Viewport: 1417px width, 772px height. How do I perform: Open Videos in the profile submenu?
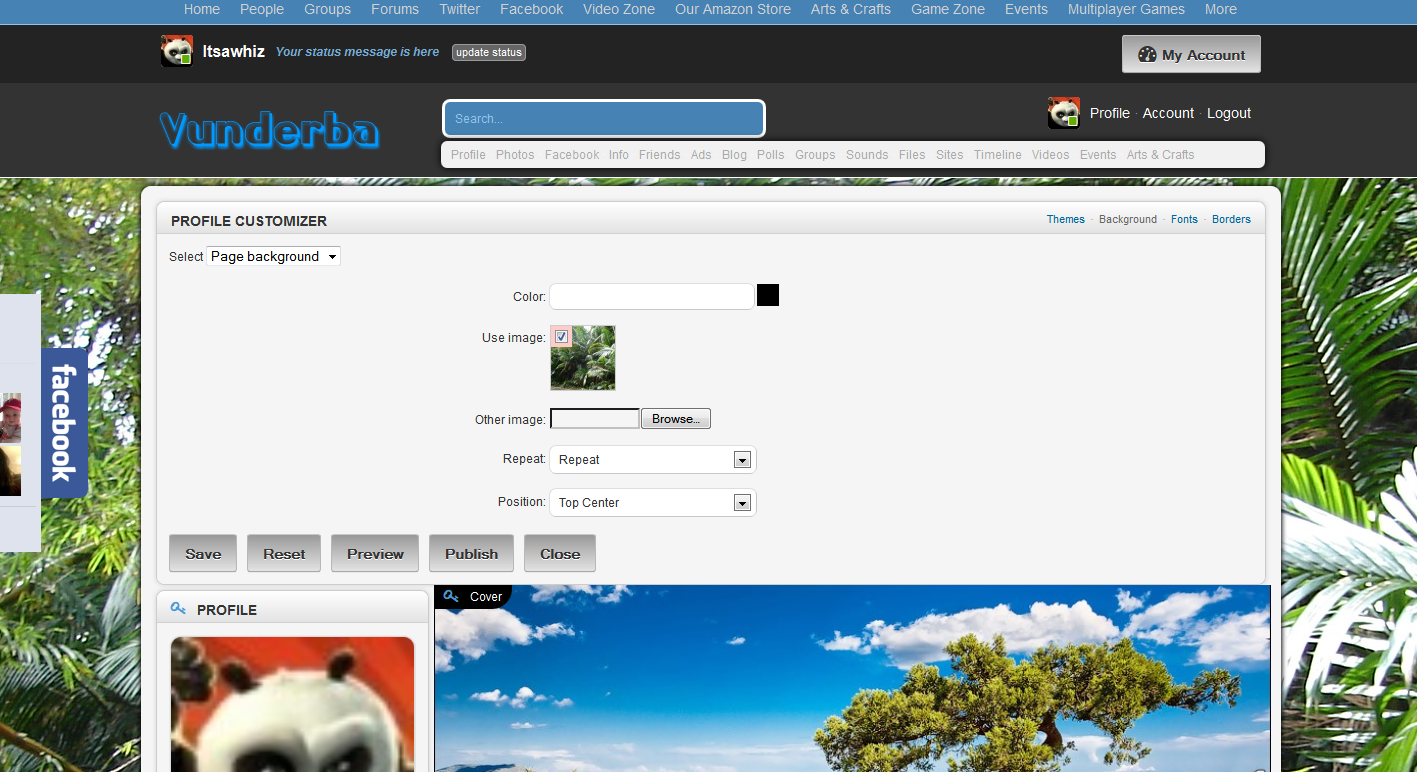pos(1051,155)
